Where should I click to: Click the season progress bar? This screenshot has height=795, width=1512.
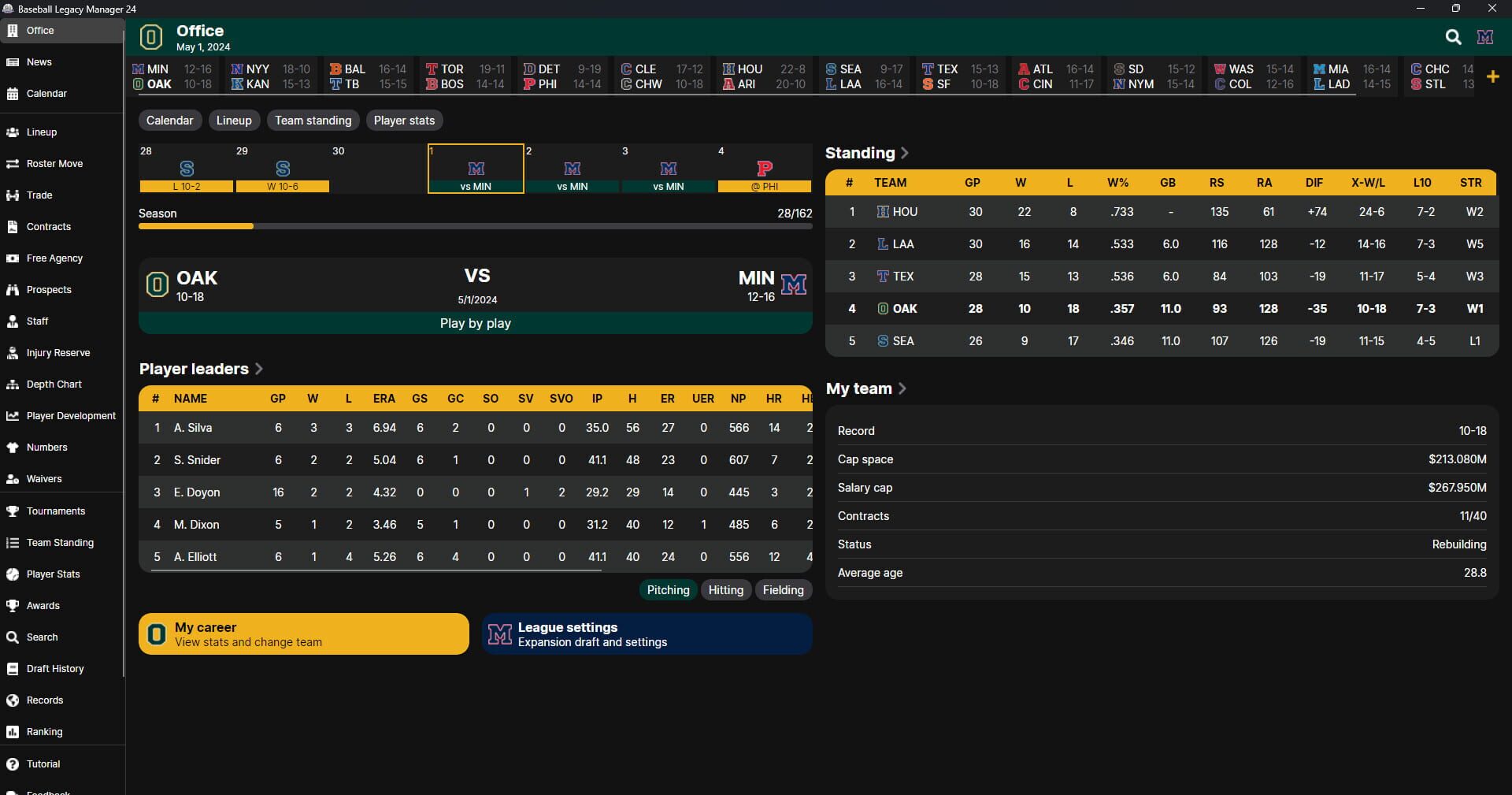point(475,226)
